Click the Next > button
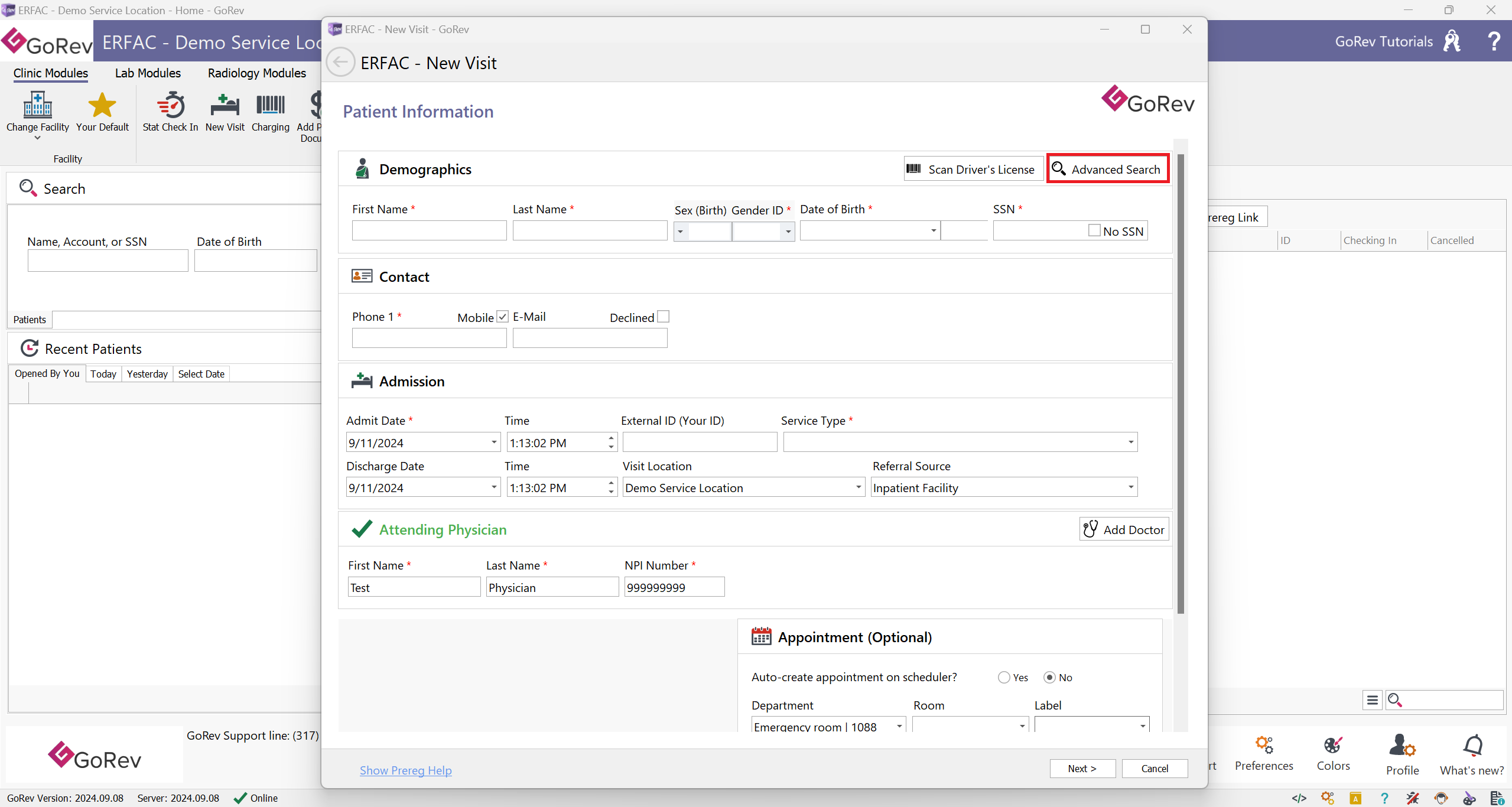The height and width of the screenshot is (807, 1512). coord(1082,769)
